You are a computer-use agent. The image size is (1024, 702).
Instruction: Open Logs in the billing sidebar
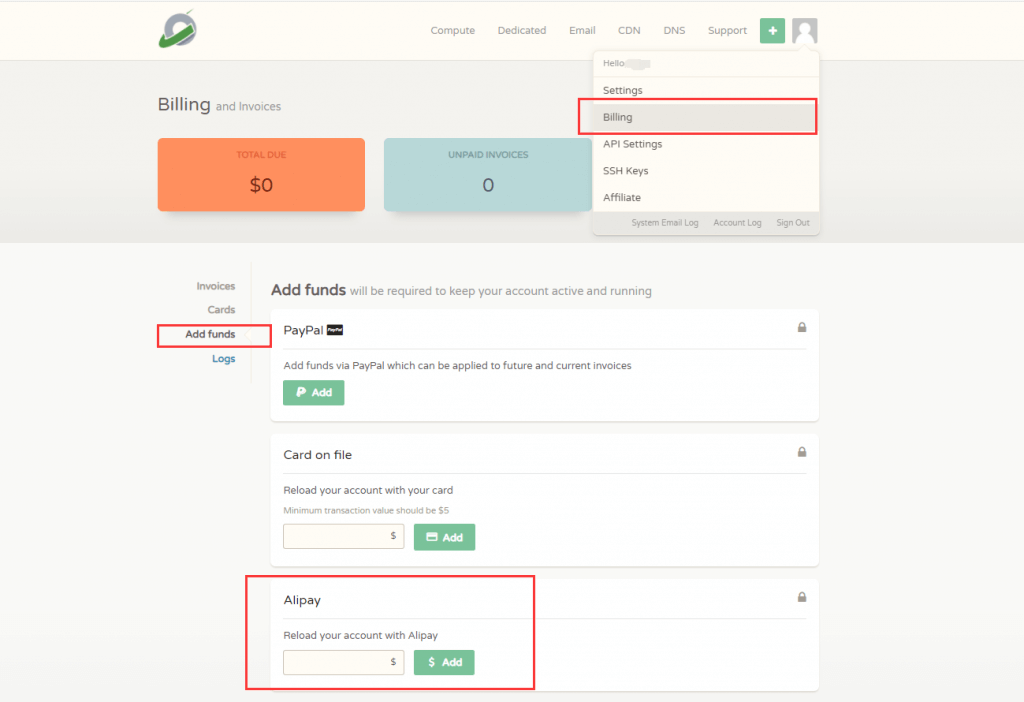pos(223,359)
